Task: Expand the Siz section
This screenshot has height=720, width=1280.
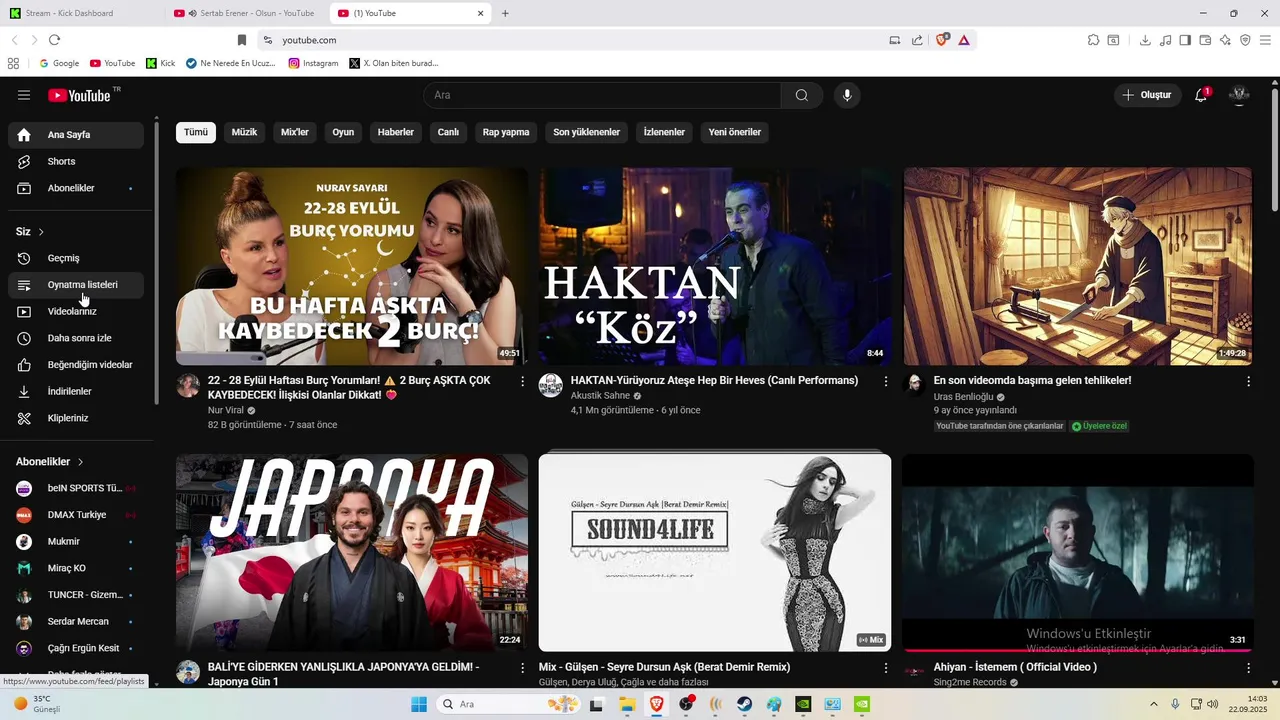Action: [x=31, y=232]
